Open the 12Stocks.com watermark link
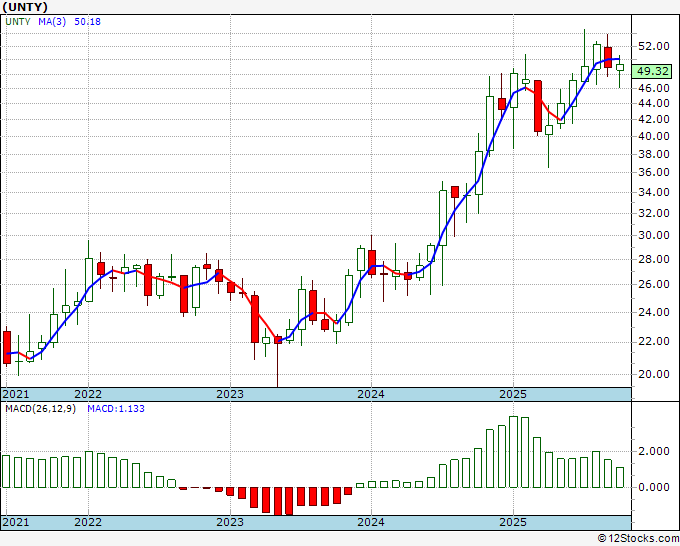680x546 pixels. pos(637,538)
